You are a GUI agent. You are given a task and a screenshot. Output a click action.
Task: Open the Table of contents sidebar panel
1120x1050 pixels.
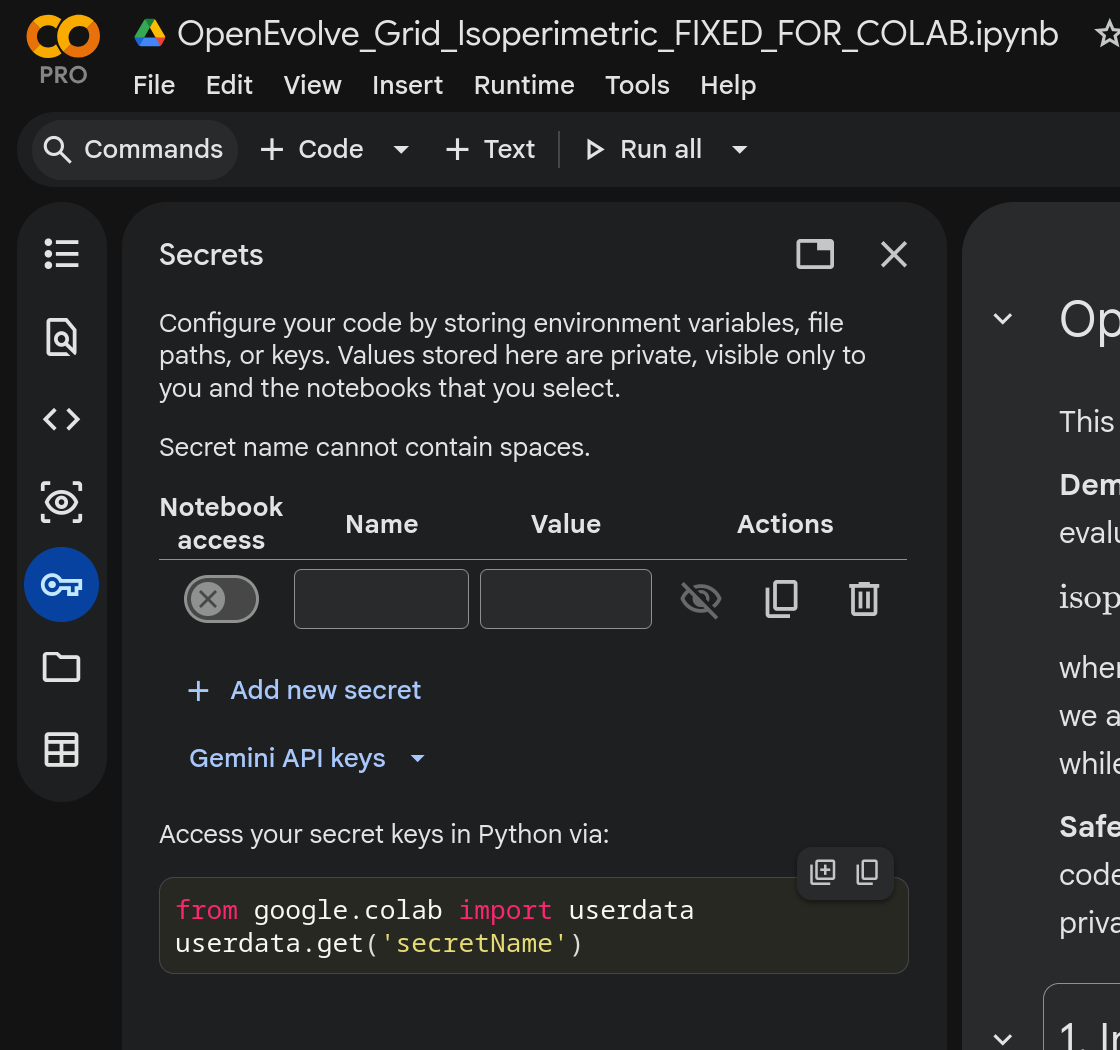click(x=61, y=254)
